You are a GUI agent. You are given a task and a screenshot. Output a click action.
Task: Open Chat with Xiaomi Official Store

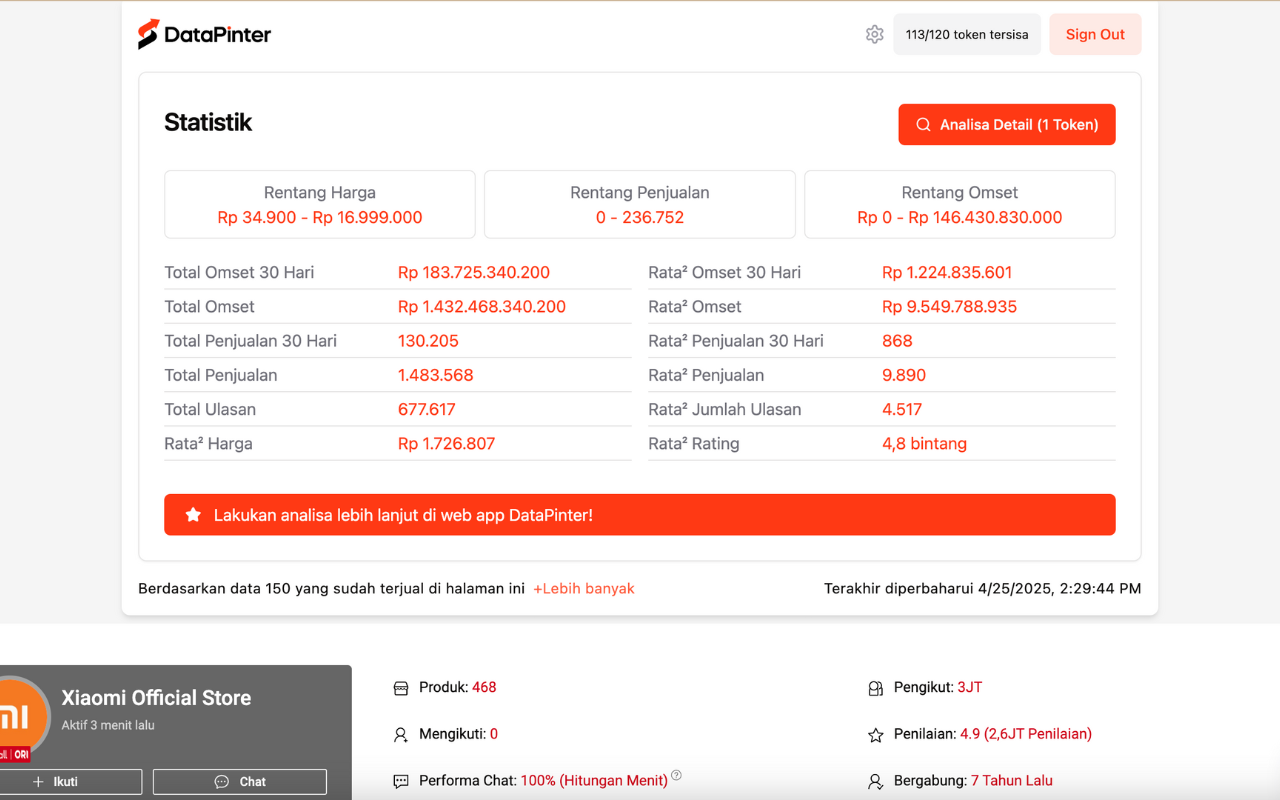pos(240,782)
